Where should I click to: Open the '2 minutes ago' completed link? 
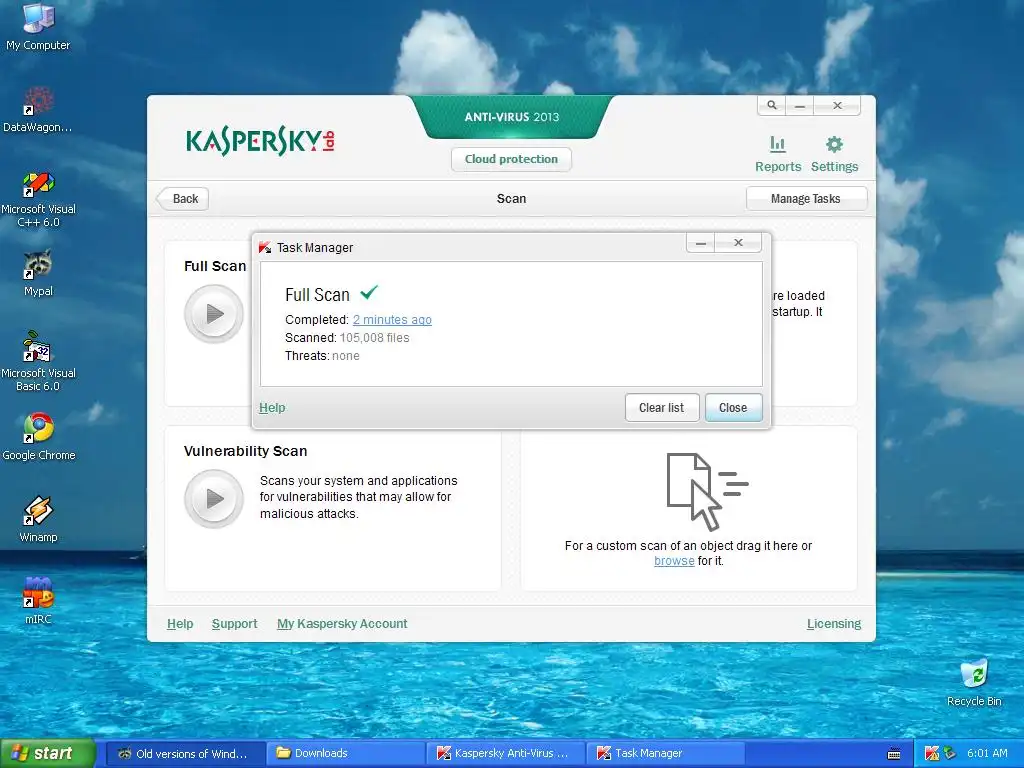[x=392, y=320]
